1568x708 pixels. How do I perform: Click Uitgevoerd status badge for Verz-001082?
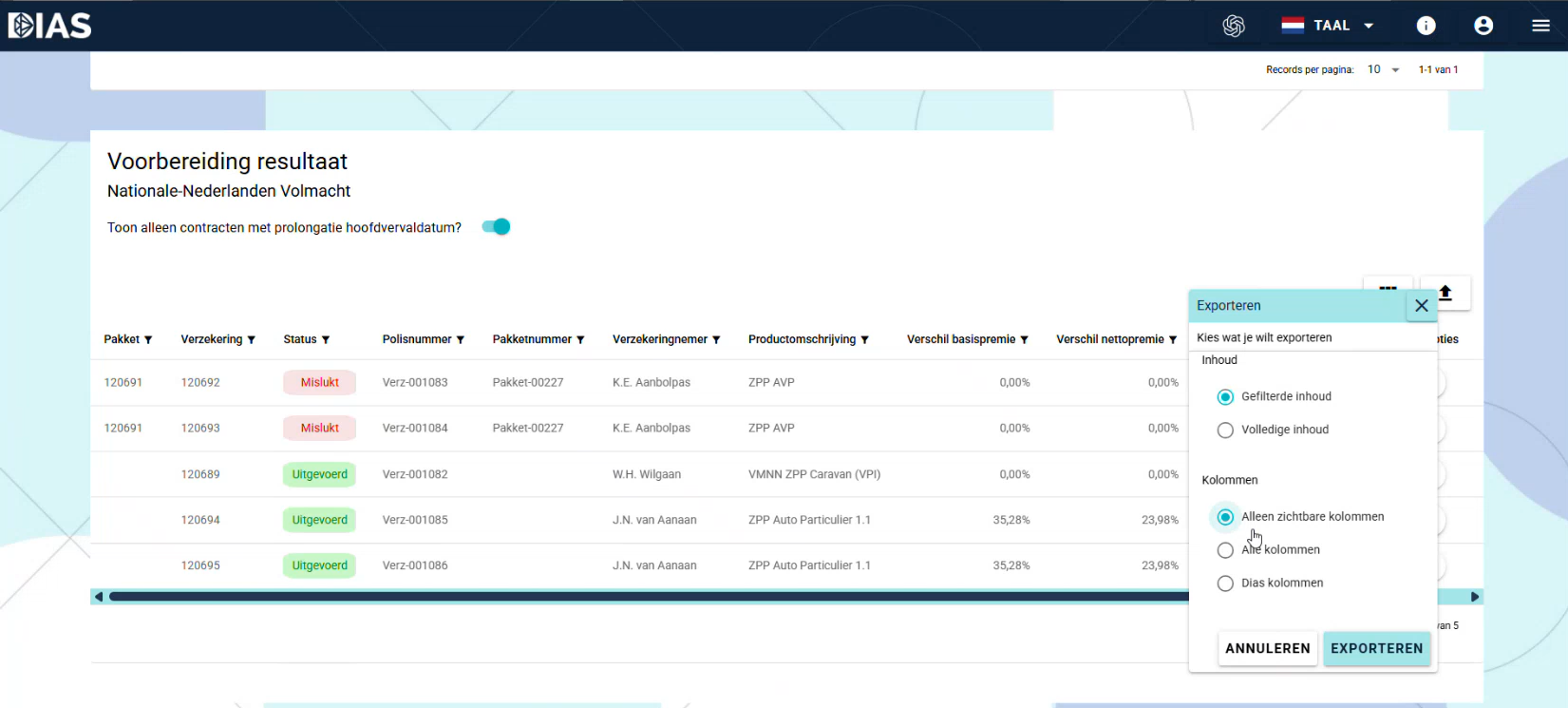(x=320, y=474)
